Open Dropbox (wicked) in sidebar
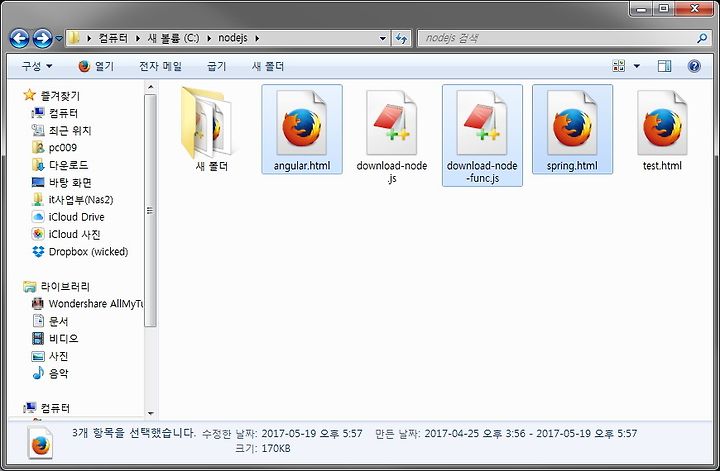720x471 pixels. click(88, 252)
